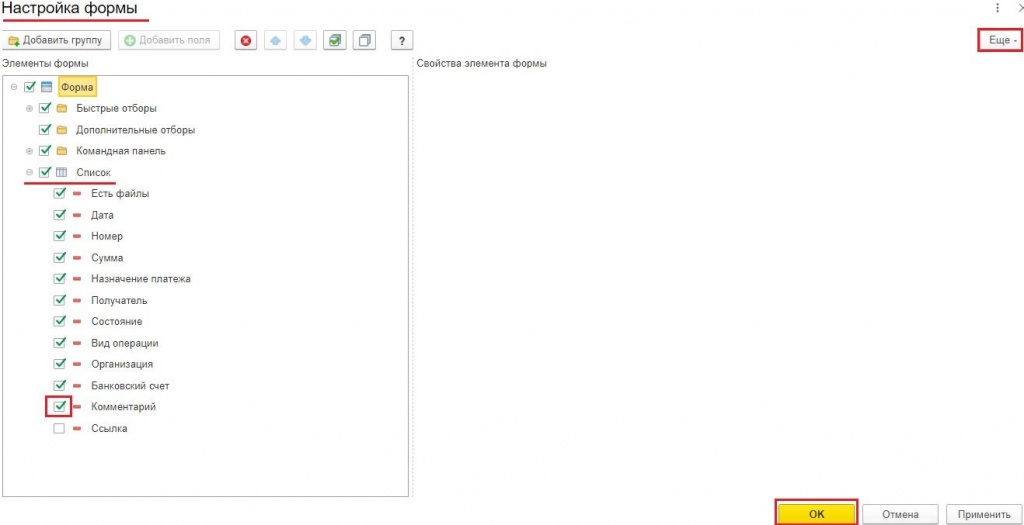Select the Банковский счет row
Screen dimensions: 1024x525
point(131,385)
